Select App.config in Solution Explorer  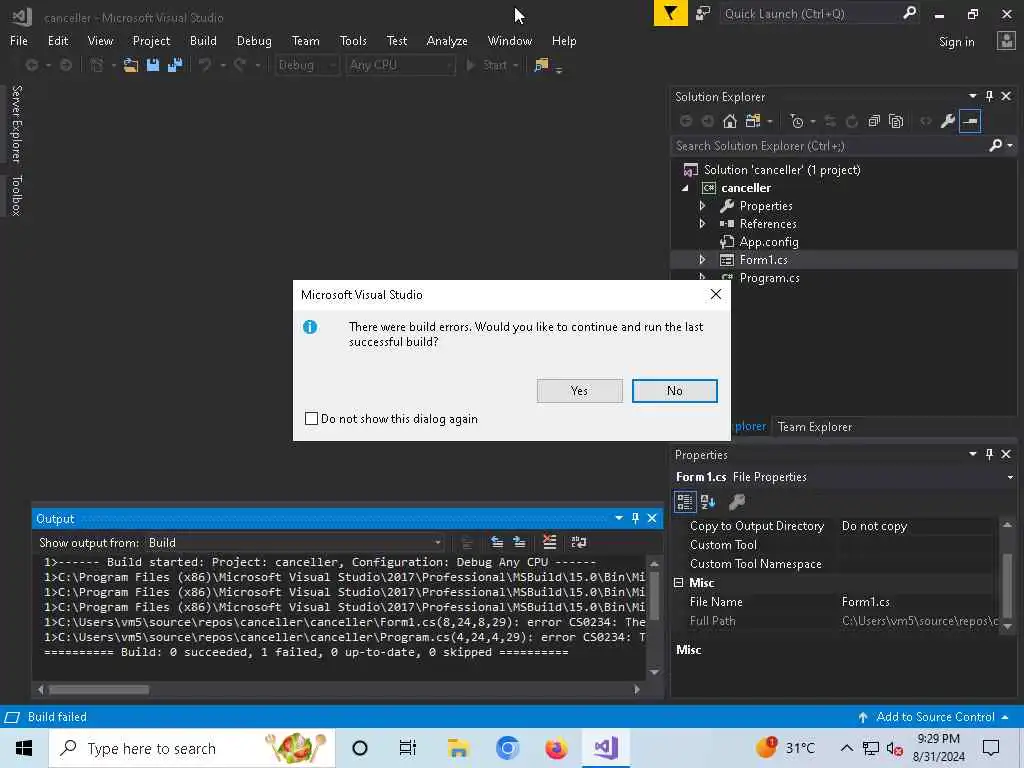coord(769,242)
